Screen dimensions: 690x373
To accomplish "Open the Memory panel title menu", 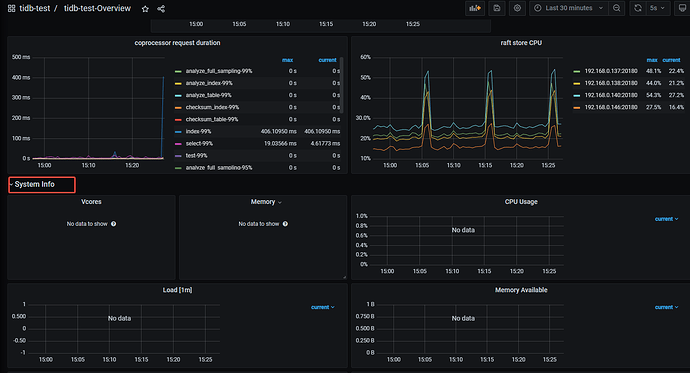I will coord(266,202).
